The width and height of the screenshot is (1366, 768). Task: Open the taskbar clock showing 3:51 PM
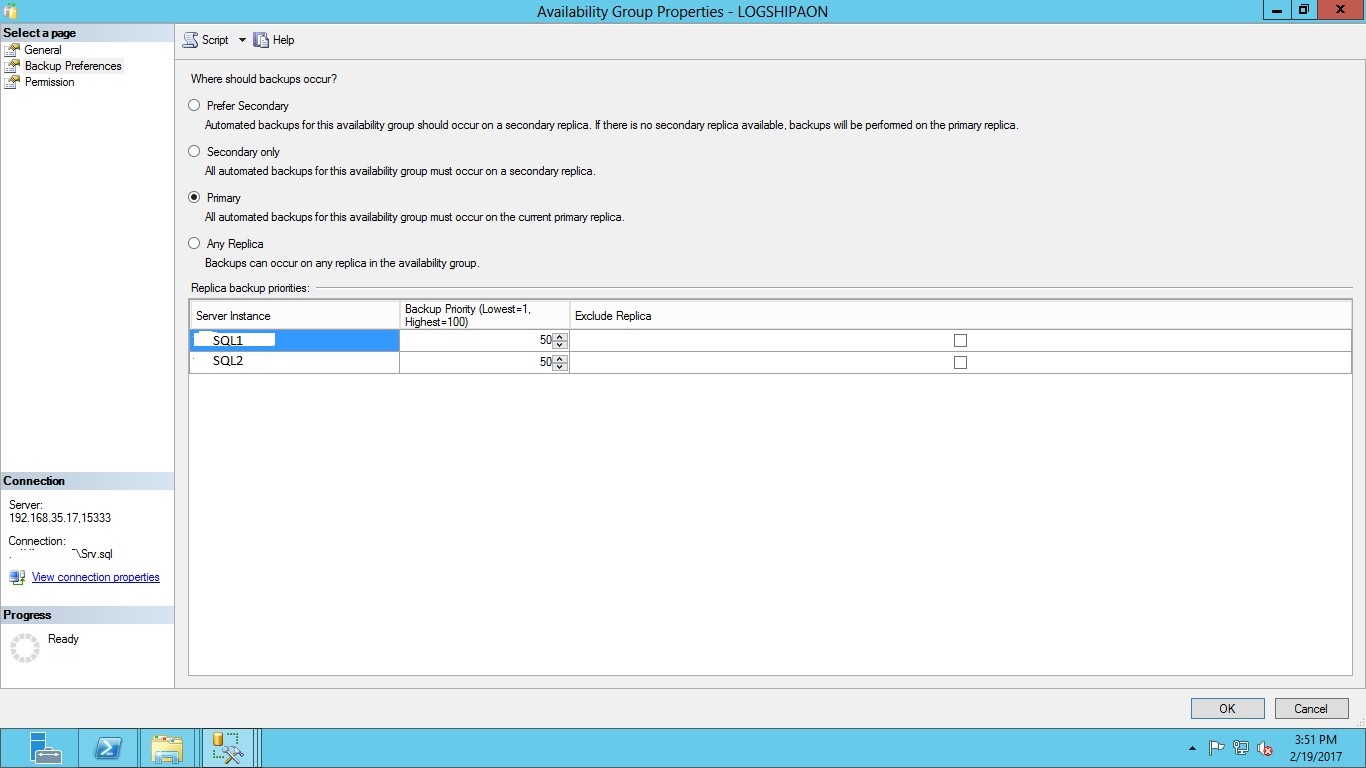(x=1315, y=748)
